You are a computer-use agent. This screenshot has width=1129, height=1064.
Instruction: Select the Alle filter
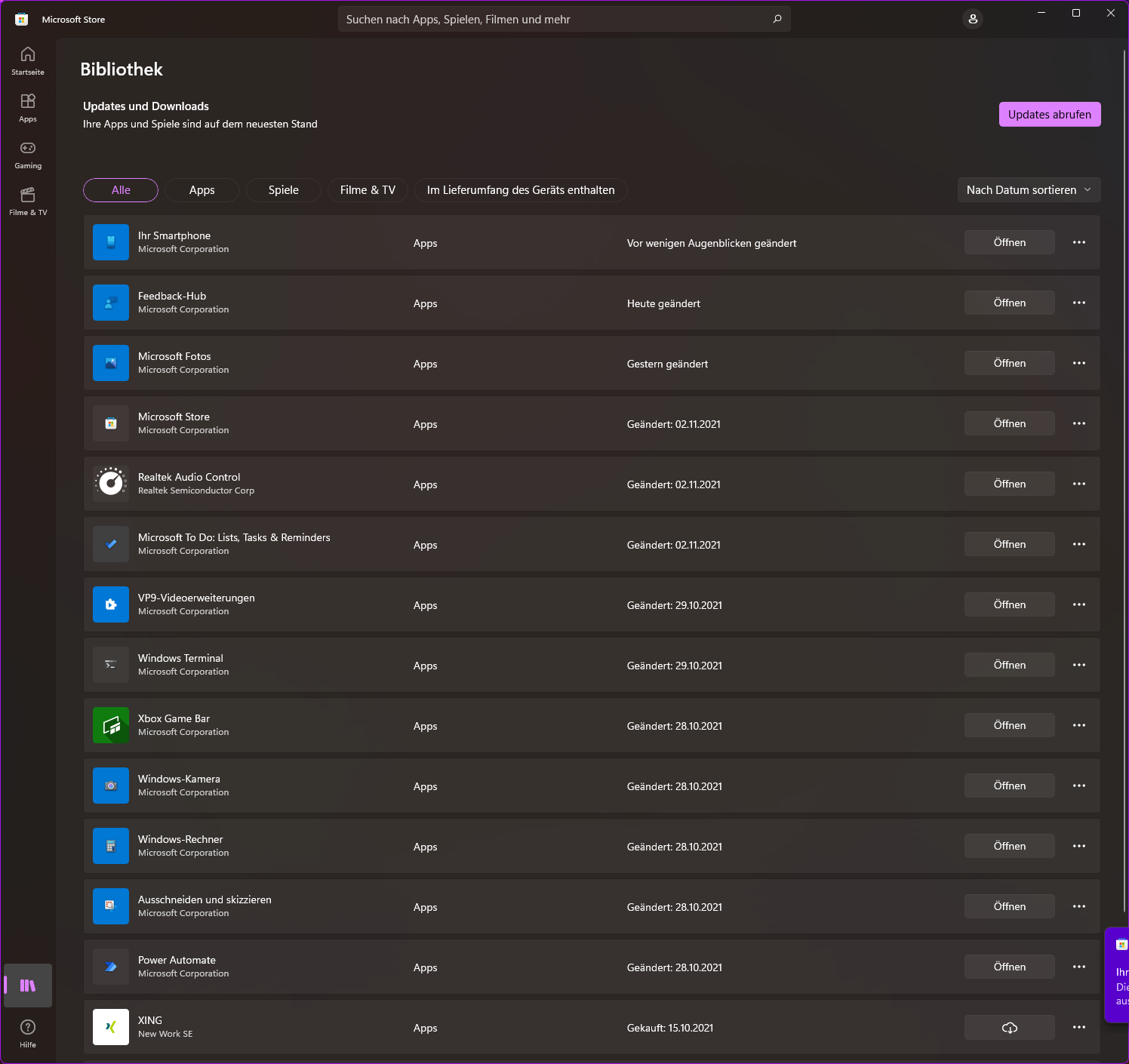pos(121,190)
